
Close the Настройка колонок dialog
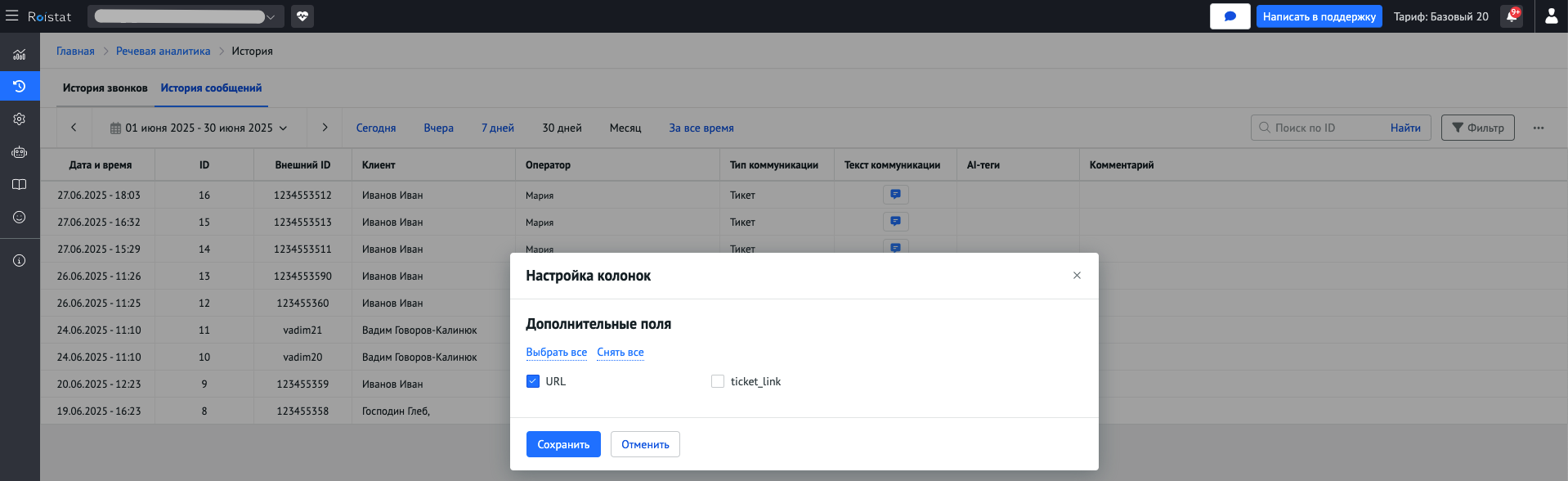(x=1077, y=276)
